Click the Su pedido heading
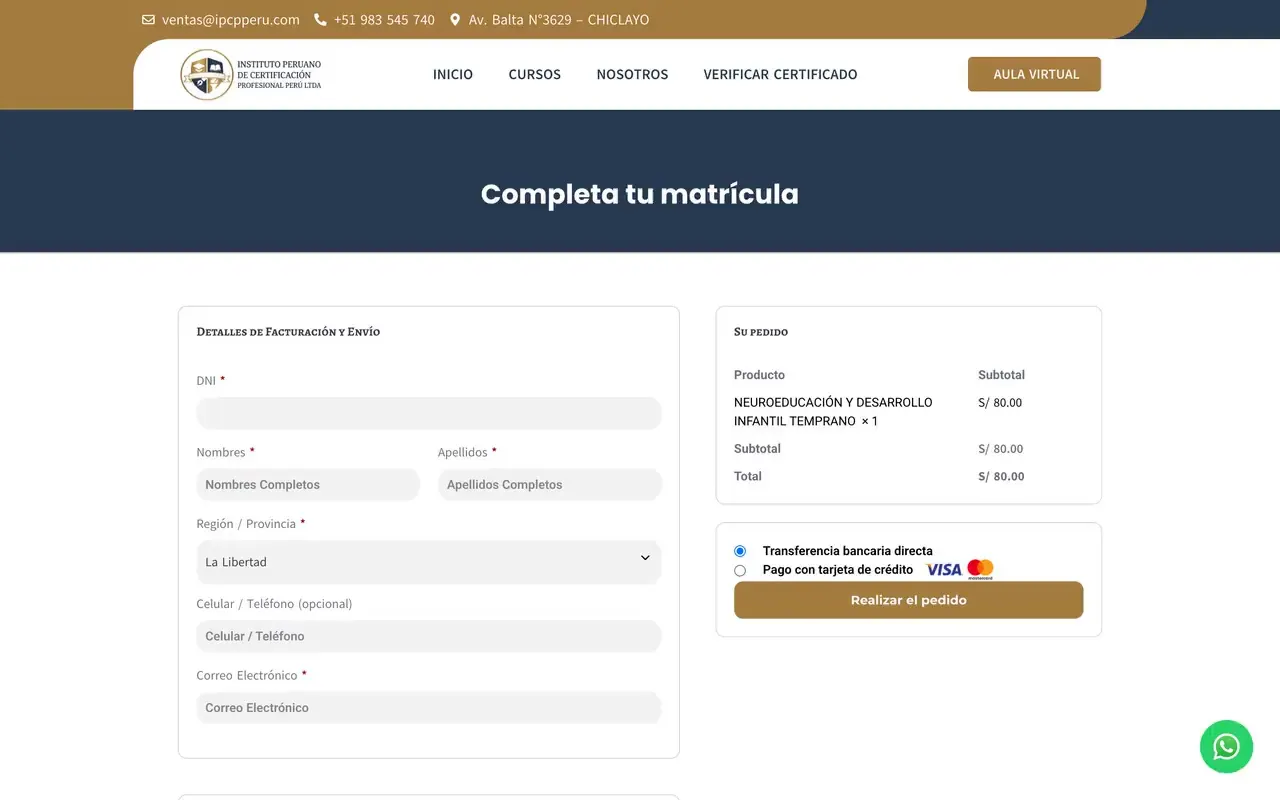The height and width of the screenshot is (800, 1280). click(761, 332)
